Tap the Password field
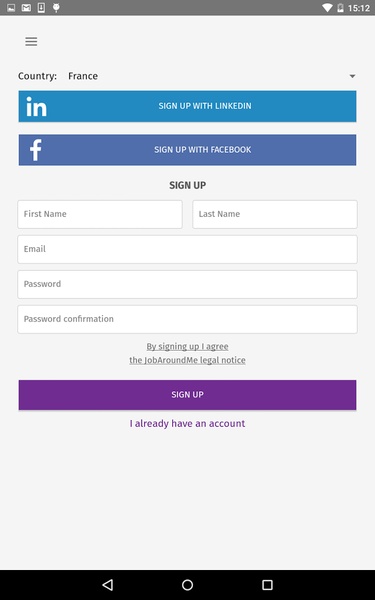The height and width of the screenshot is (600, 375). click(188, 284)
